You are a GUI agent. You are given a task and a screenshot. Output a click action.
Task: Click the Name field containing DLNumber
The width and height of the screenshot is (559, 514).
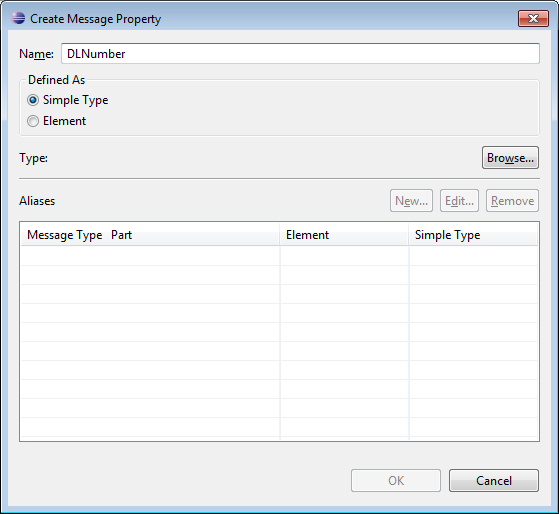(x=300, y=54)
